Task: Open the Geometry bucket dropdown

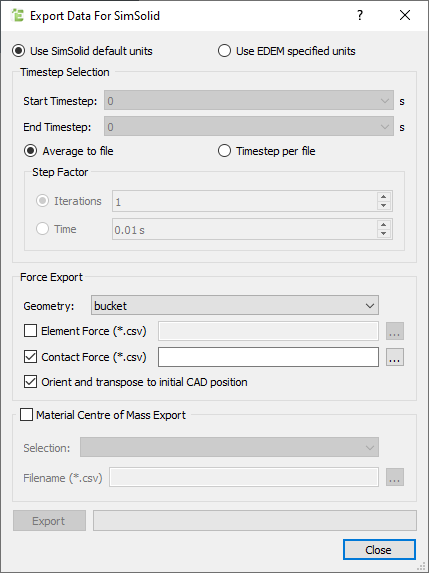Action: coord(235,306)
